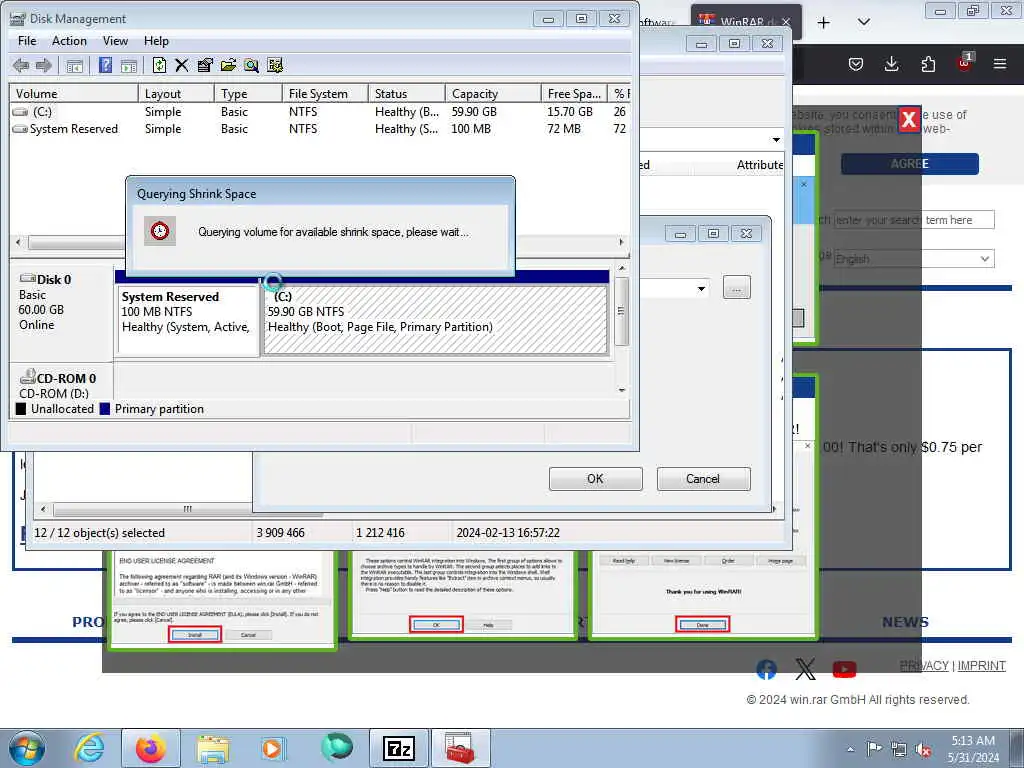The width and height of the screenshot is (1024, 768).
Task: Select the System Reserved partition block
Action: coord(187,320)
